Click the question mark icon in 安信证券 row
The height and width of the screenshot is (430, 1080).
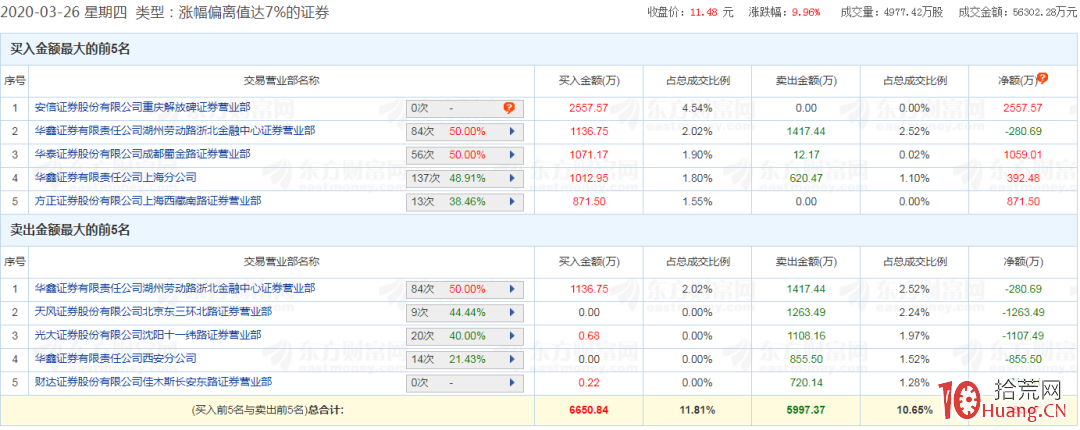click(x=508, y=108)
